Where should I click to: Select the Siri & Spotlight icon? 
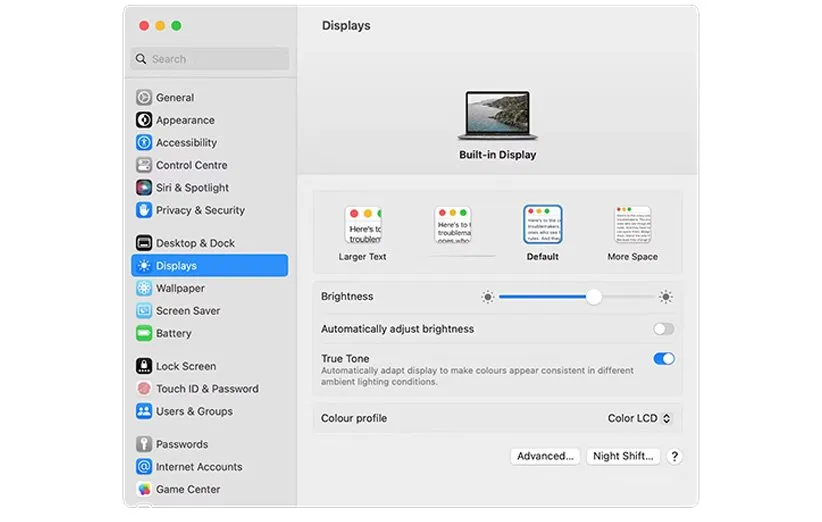point(144,188)
